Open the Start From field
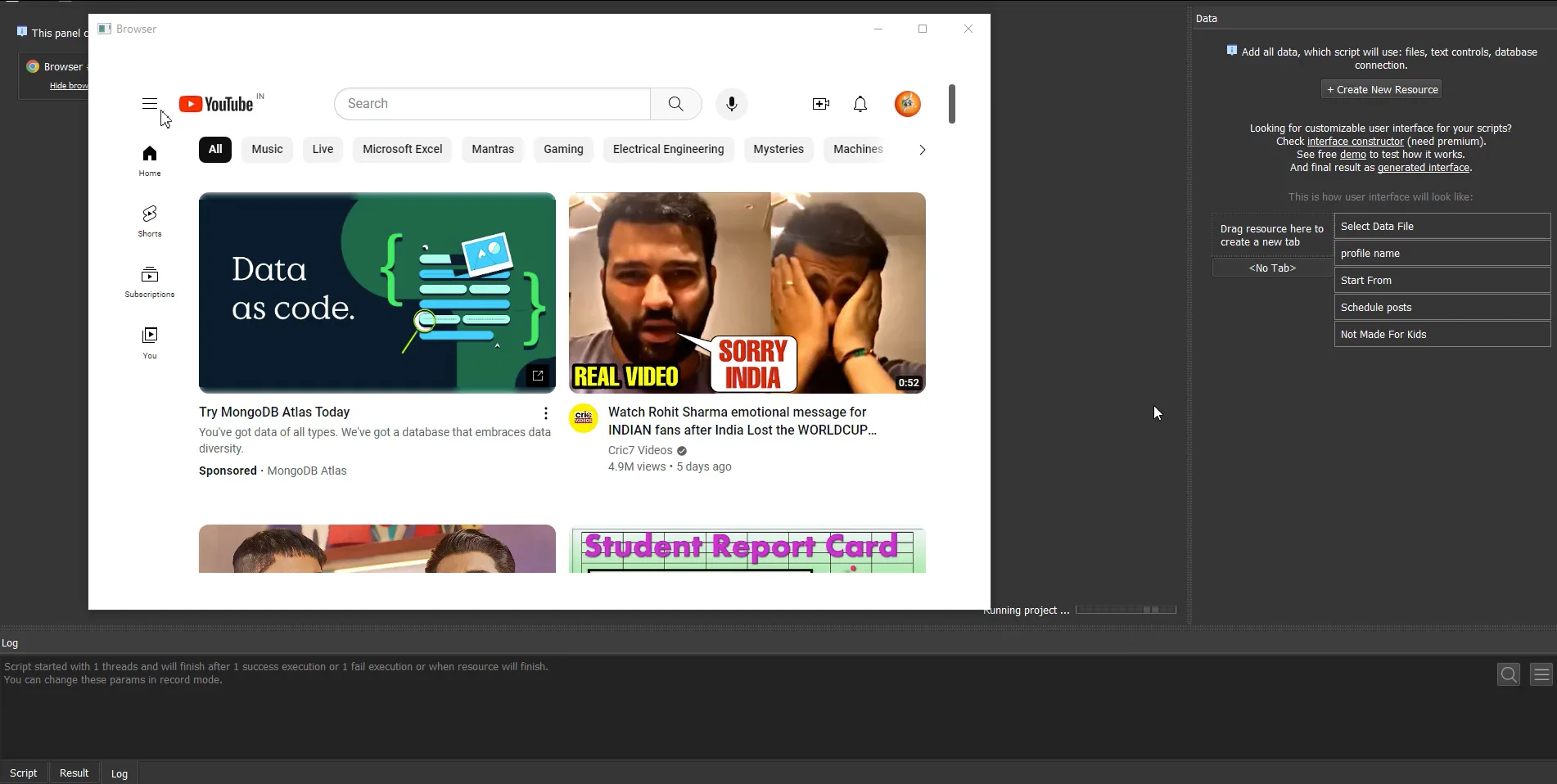Screen dimensions: 1557x784 [1442, 280]
